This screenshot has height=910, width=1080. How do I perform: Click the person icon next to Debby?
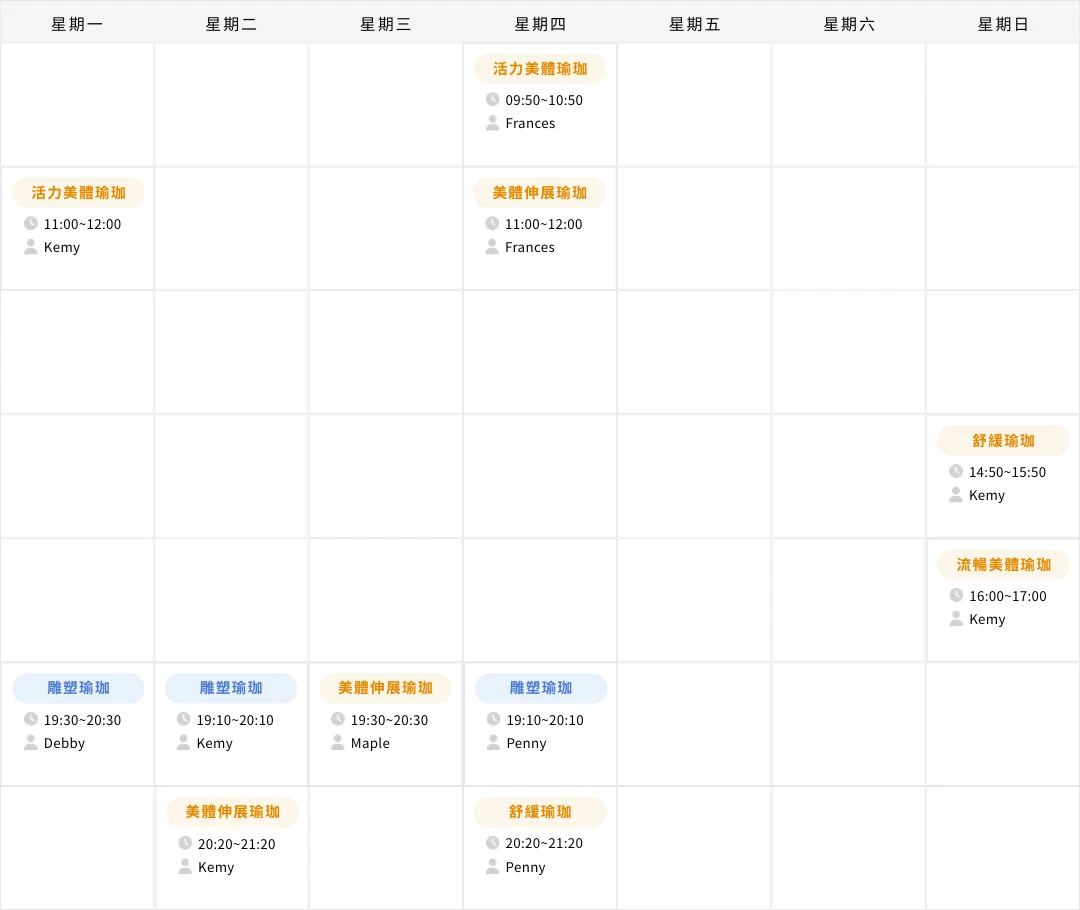[29, 743]
